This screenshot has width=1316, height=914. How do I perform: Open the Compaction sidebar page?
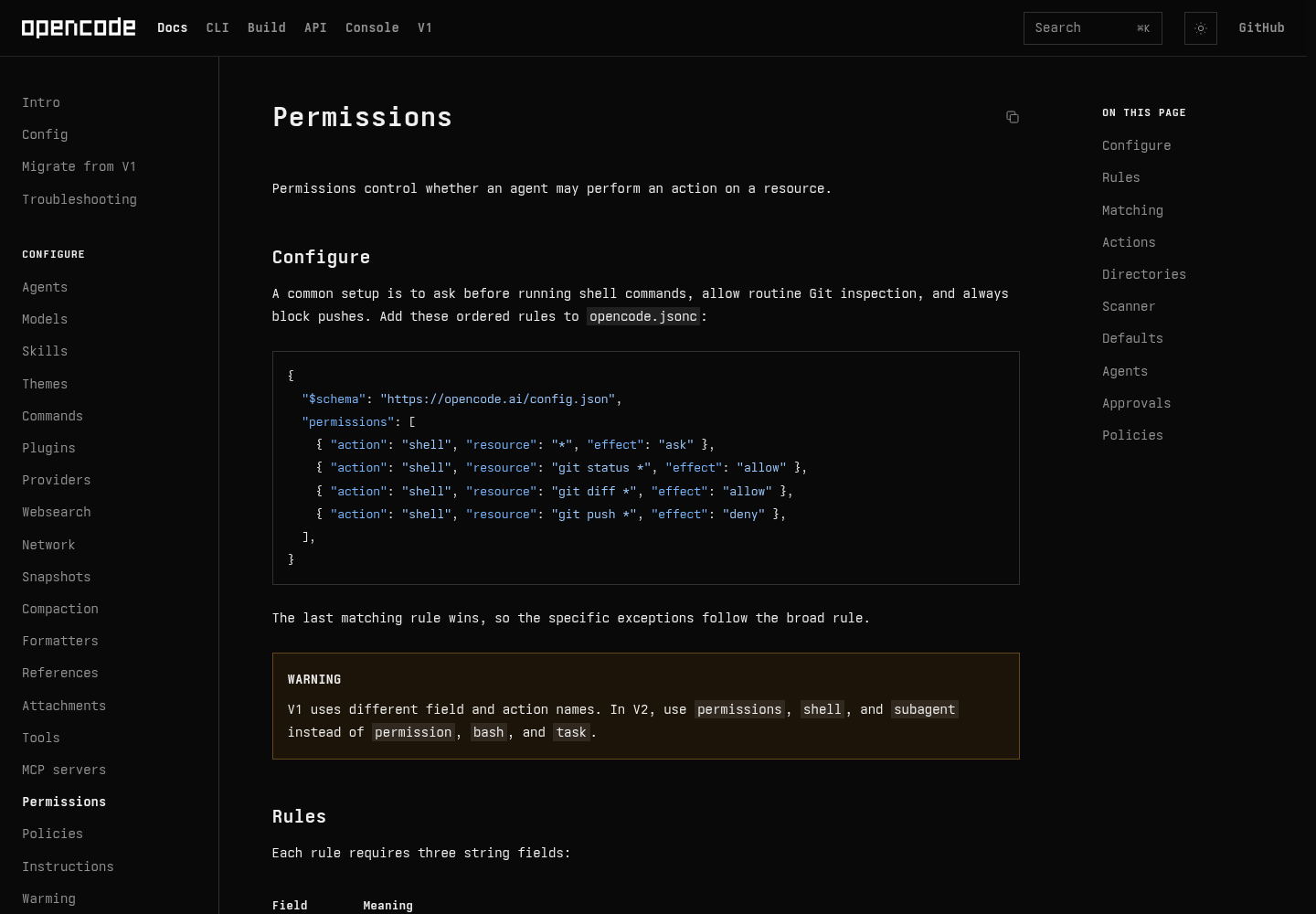[60, 609]
